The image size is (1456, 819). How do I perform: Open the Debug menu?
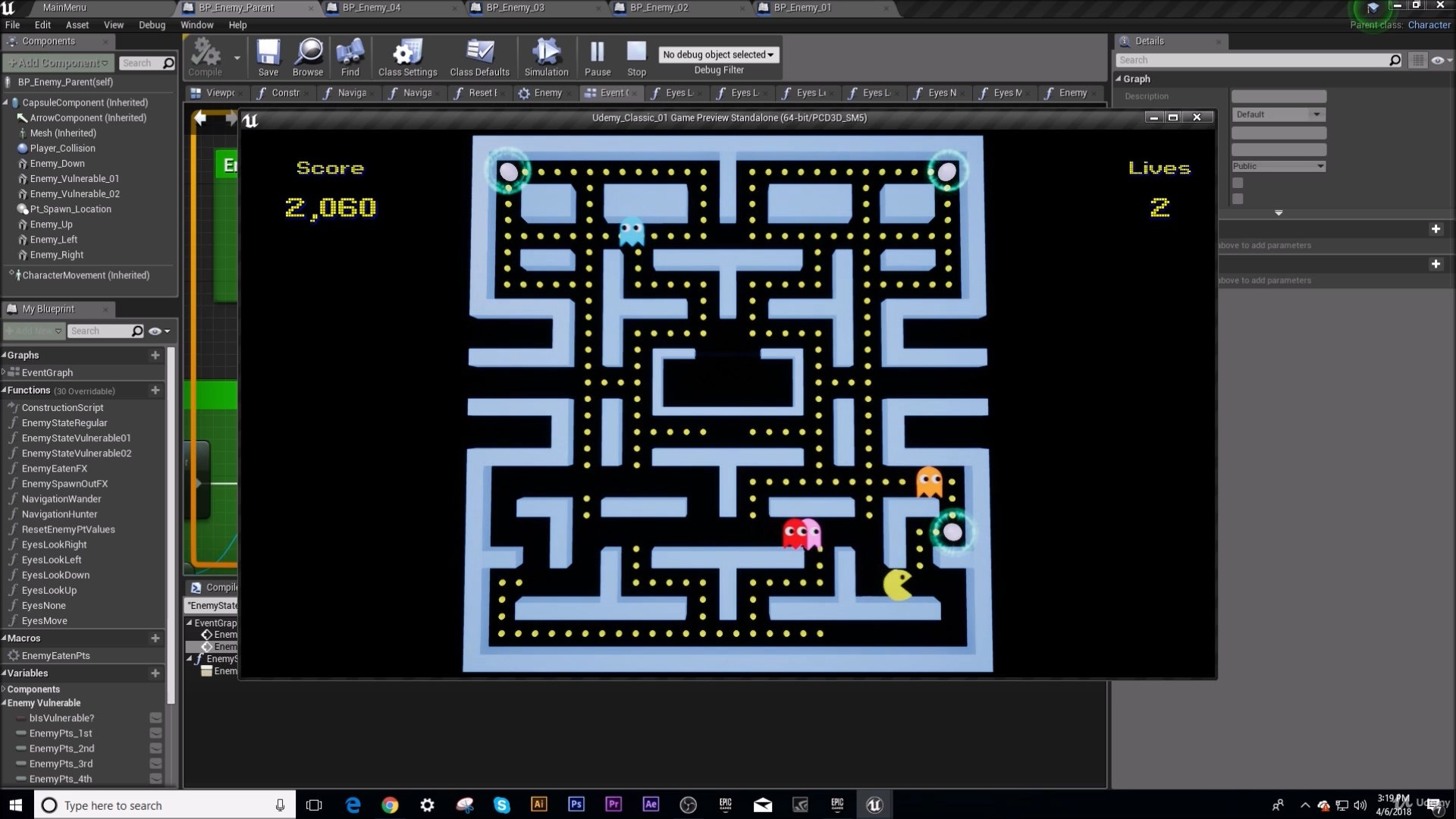(152, 25)
